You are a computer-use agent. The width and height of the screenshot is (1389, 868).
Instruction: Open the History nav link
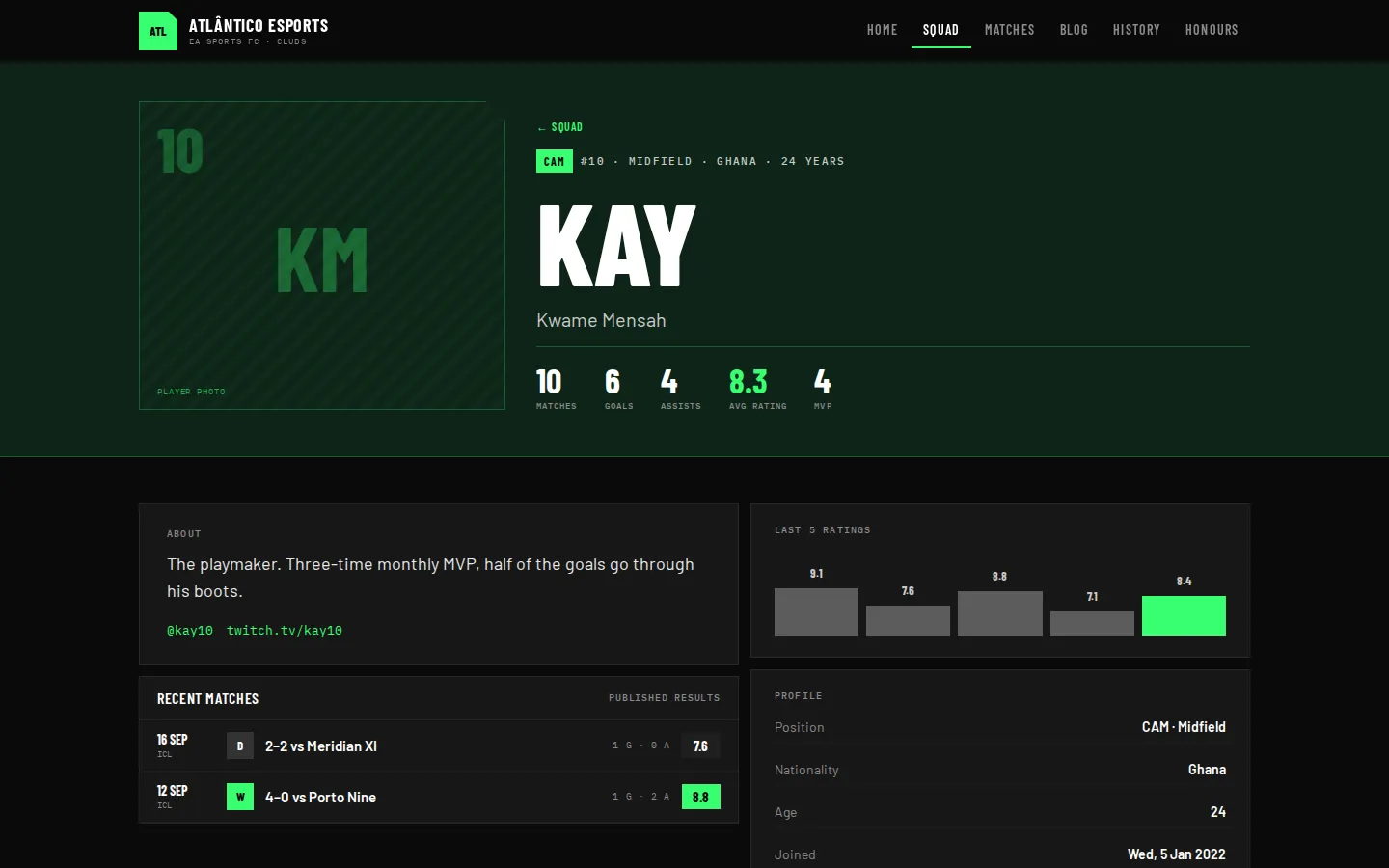[x=1136, y=30]
